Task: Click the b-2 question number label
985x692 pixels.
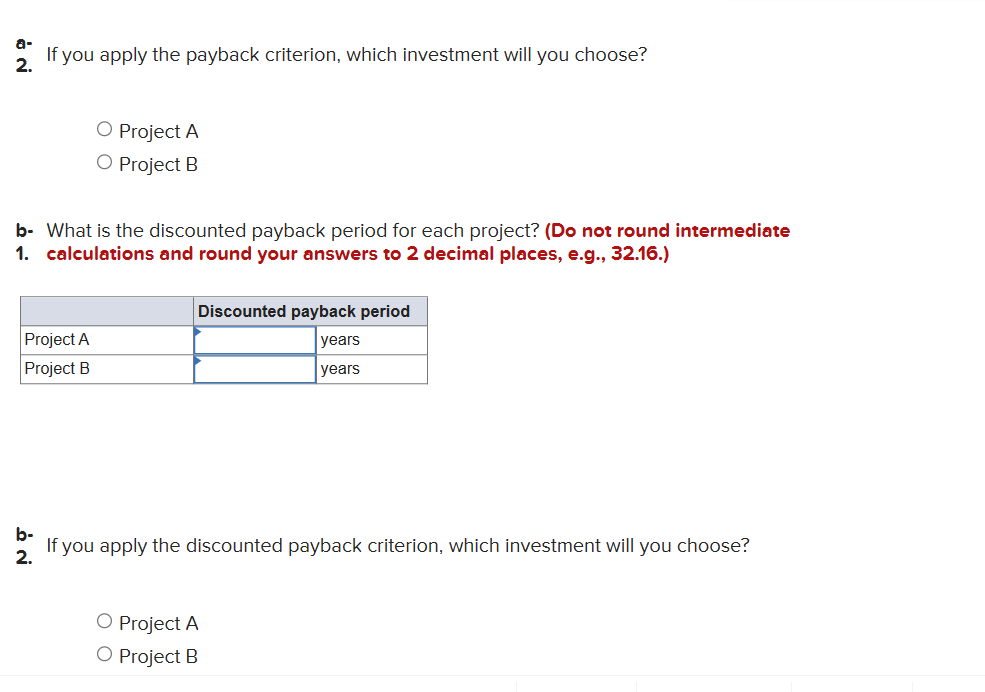Action: (x=23, y=546)
